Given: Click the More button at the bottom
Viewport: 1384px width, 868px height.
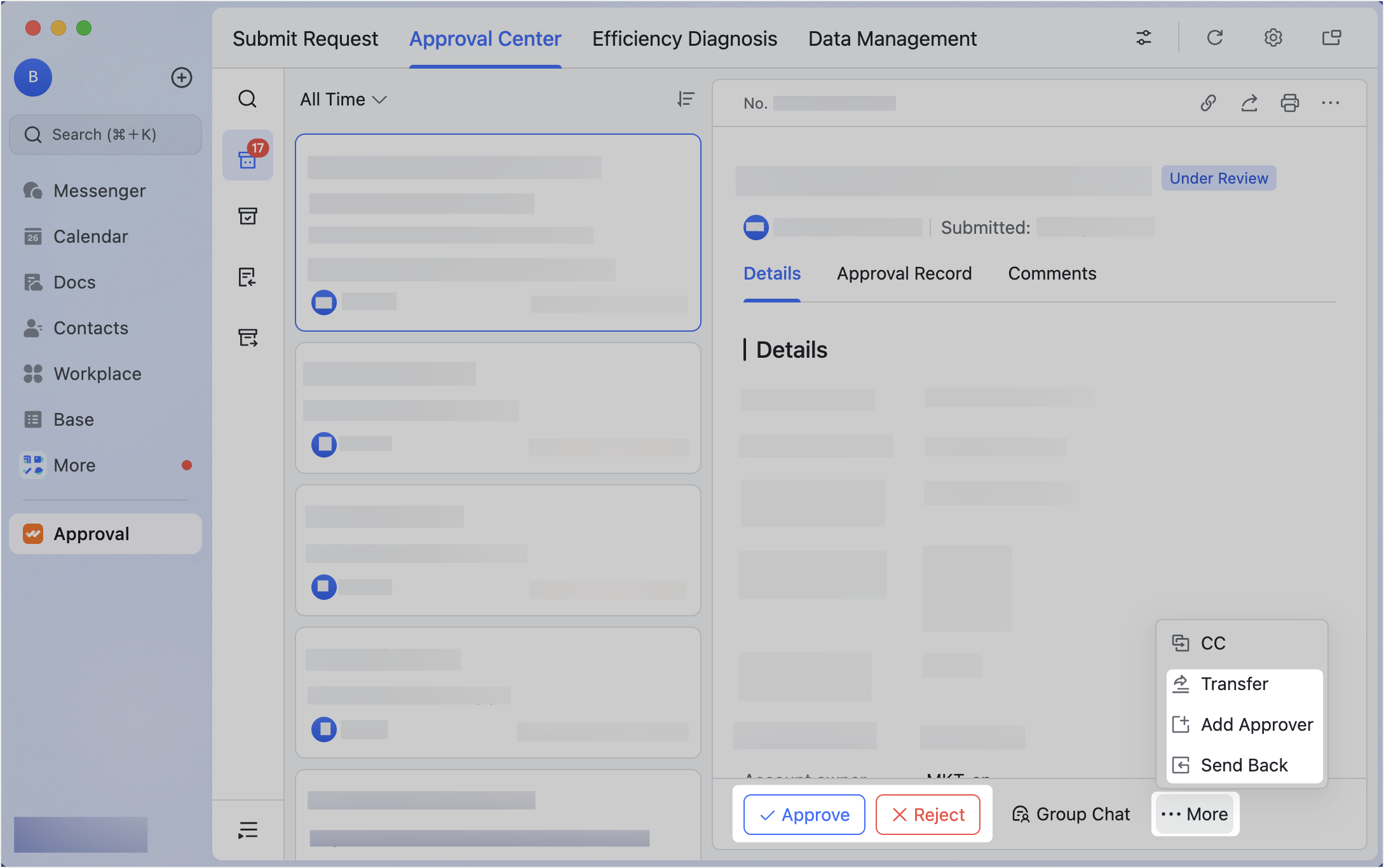Looking at the screenshot, I should [x=1195, y=814].
